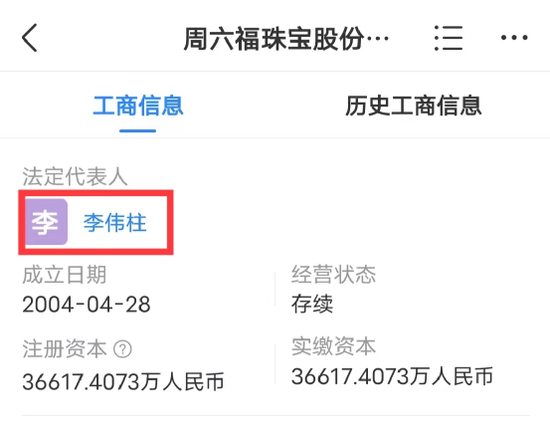Screen dimensions: 550x422
Task: Open the list menu icon
Action: [x=448, y=38]
